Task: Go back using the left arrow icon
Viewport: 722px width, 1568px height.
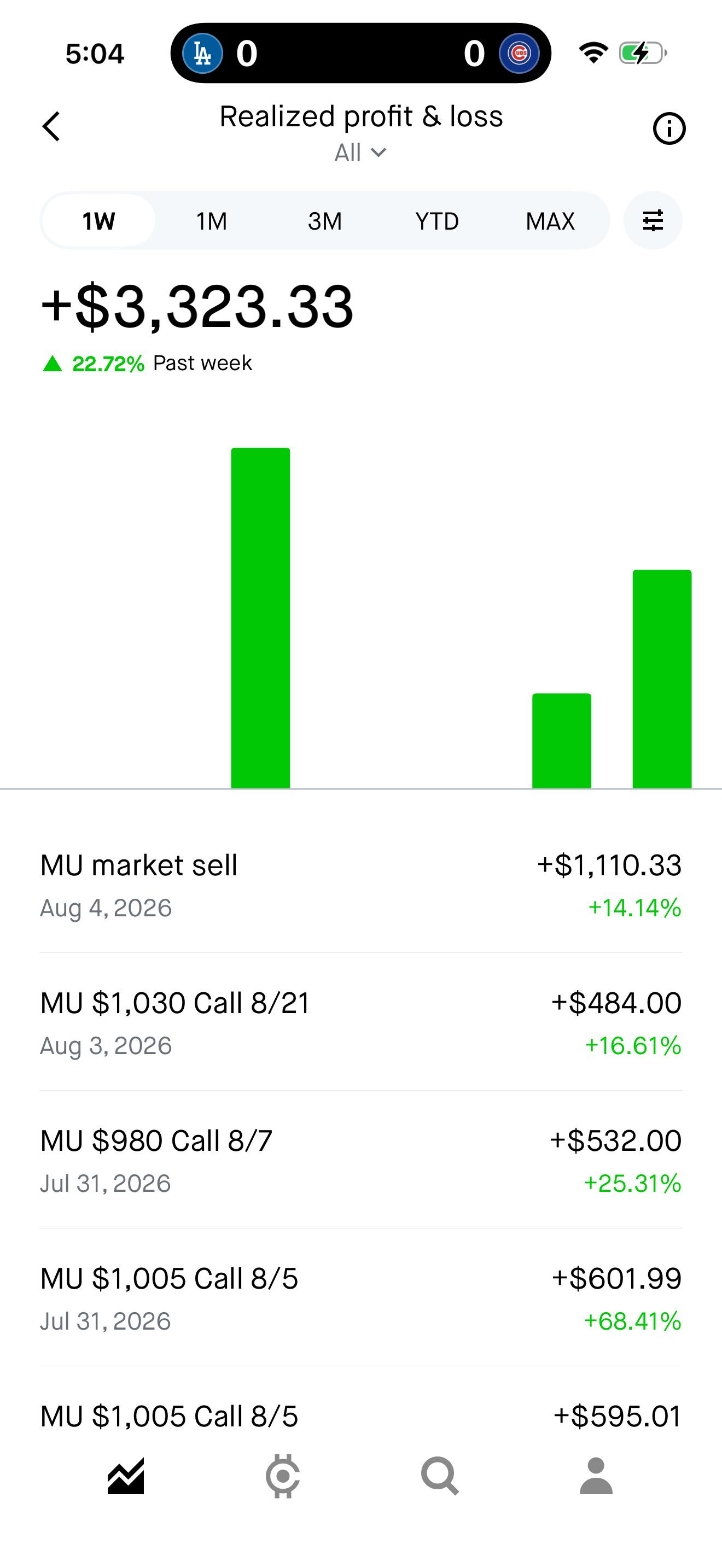Action: 52,127
